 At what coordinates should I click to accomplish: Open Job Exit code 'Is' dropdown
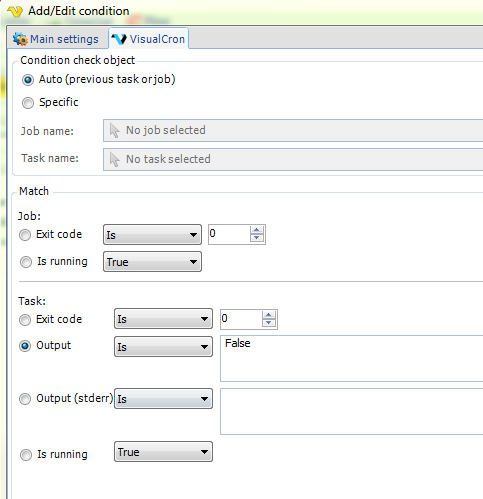pyautogui.click(x=152, y=235)
